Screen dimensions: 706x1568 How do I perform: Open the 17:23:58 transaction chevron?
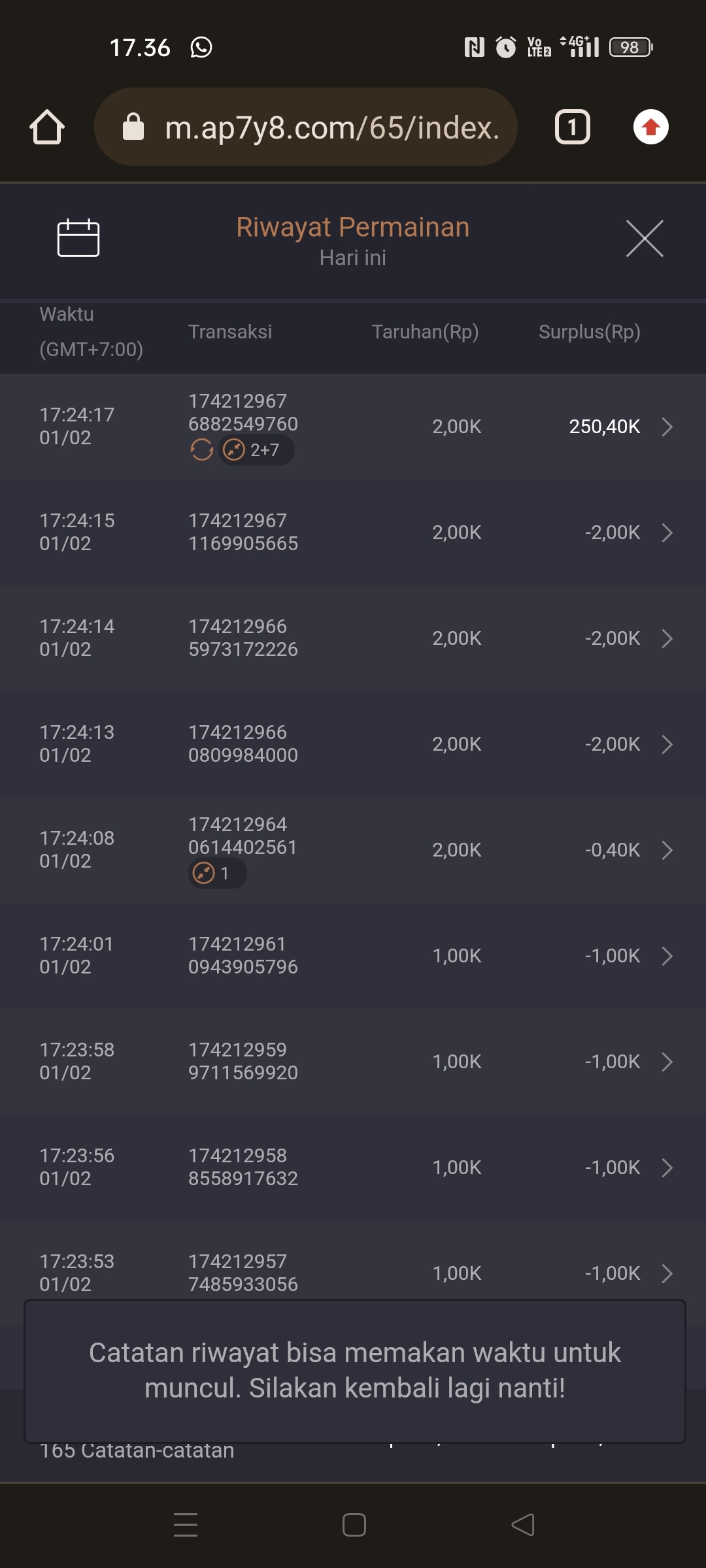click(x=667, y=1062)
